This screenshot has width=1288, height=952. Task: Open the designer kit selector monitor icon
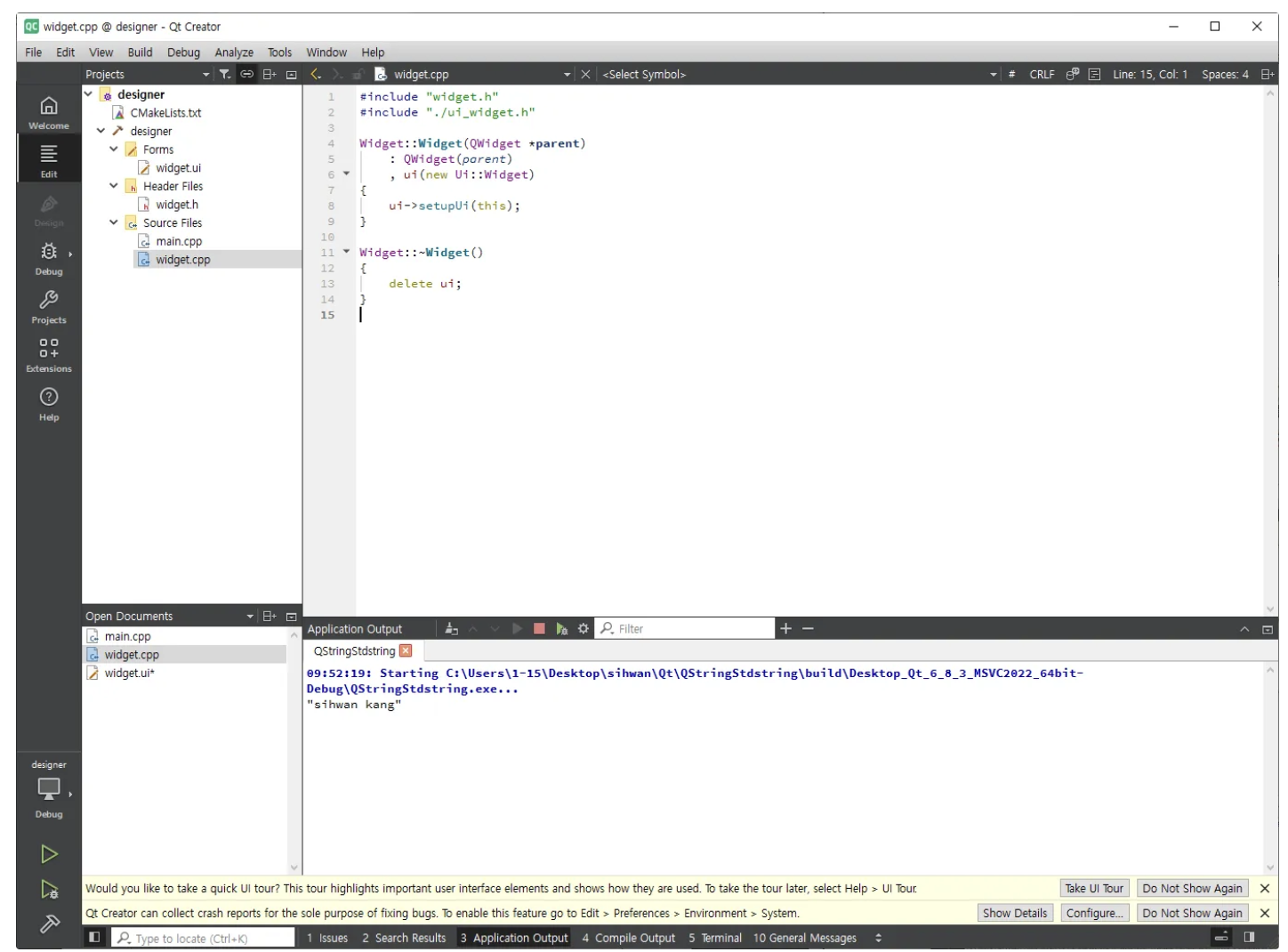[x=49, y=790]
